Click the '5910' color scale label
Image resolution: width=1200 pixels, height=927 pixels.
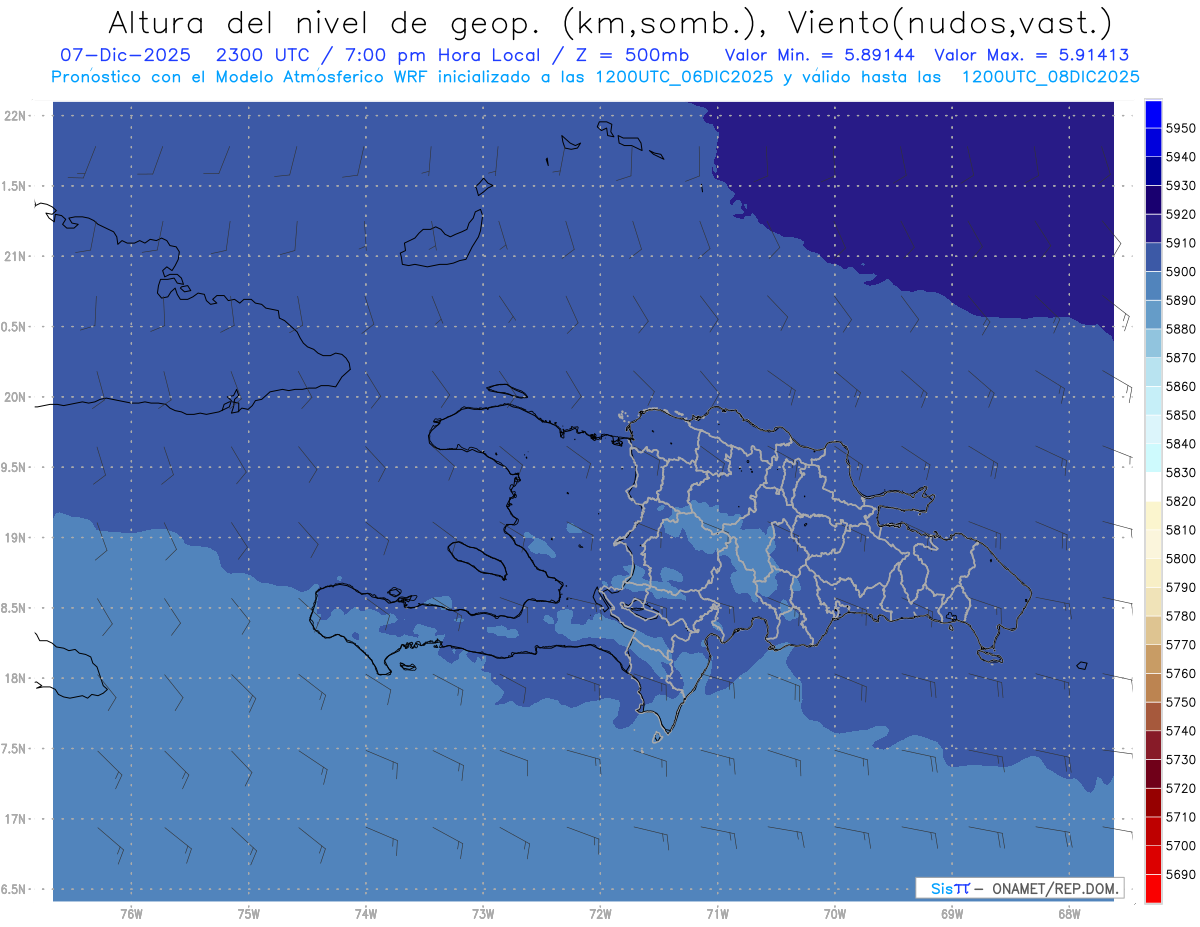pos(1180,243)
